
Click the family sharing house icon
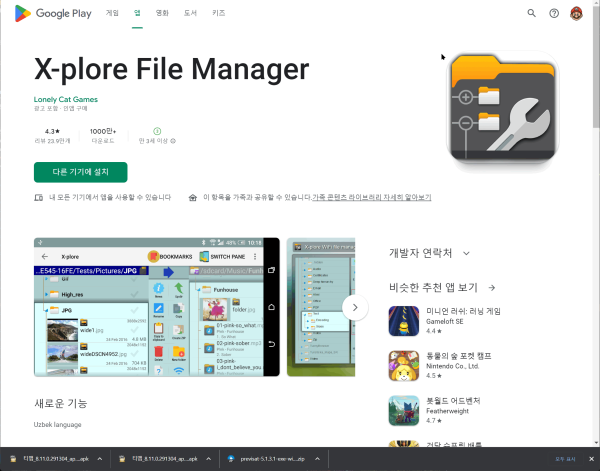pyautogui.click(x=193, y=197)
